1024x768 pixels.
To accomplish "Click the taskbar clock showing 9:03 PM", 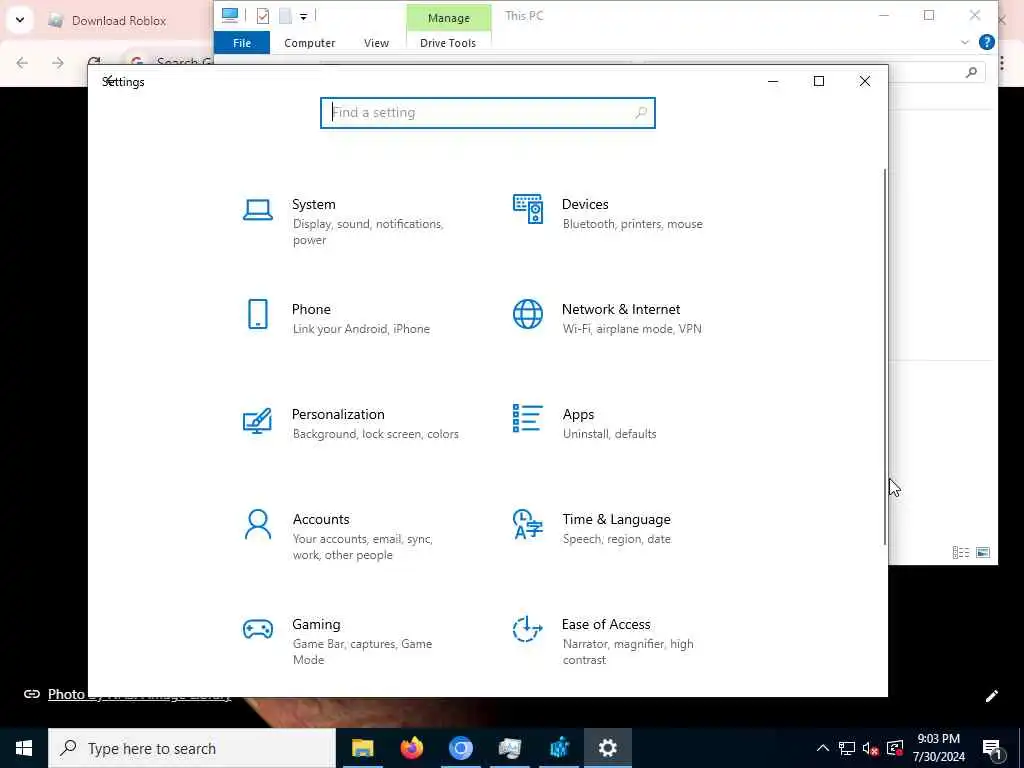I will [938, 748].
